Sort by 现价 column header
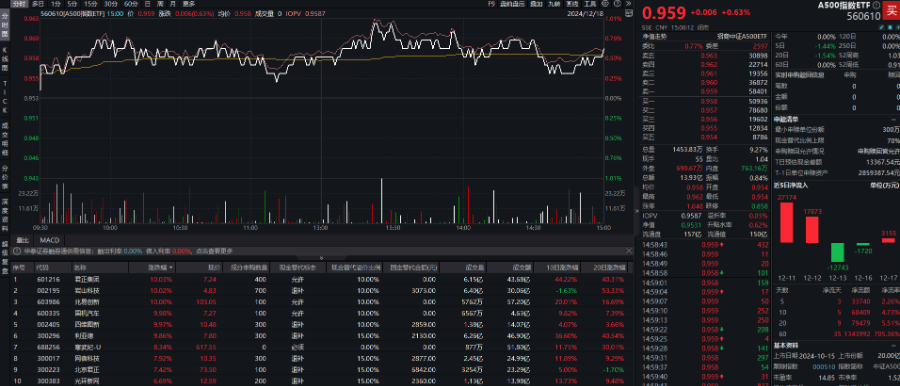Image resolution: width=900 pixels, height=386 pixels. 199,268
